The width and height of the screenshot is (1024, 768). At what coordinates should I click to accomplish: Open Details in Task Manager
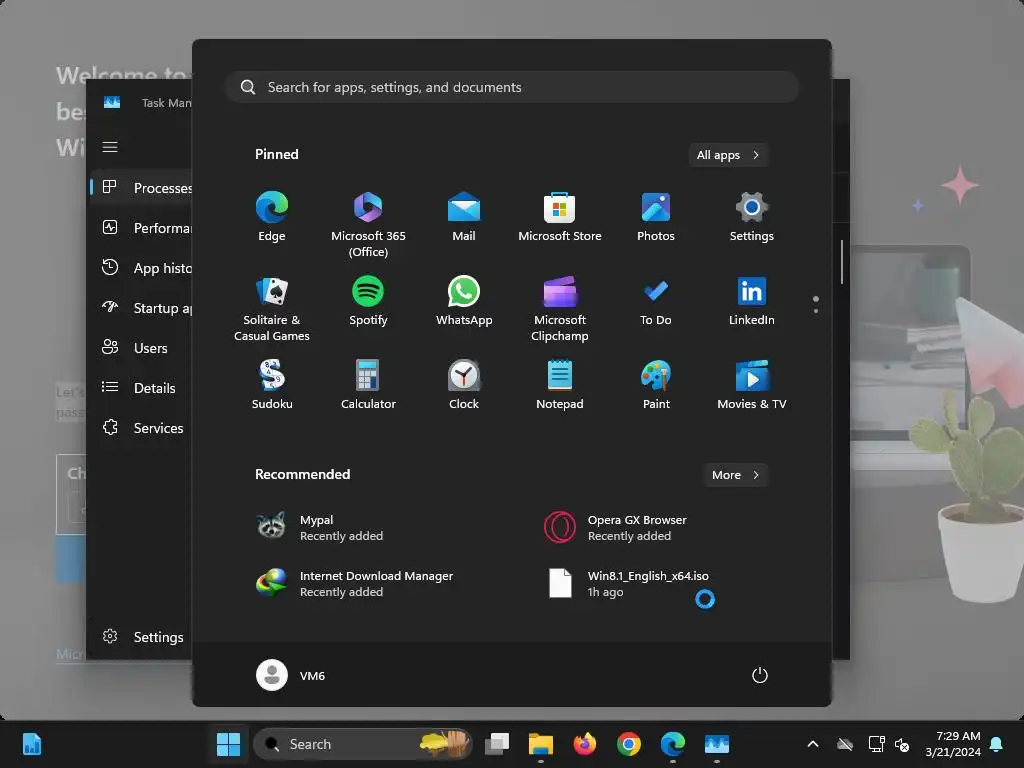coord(142,388)
